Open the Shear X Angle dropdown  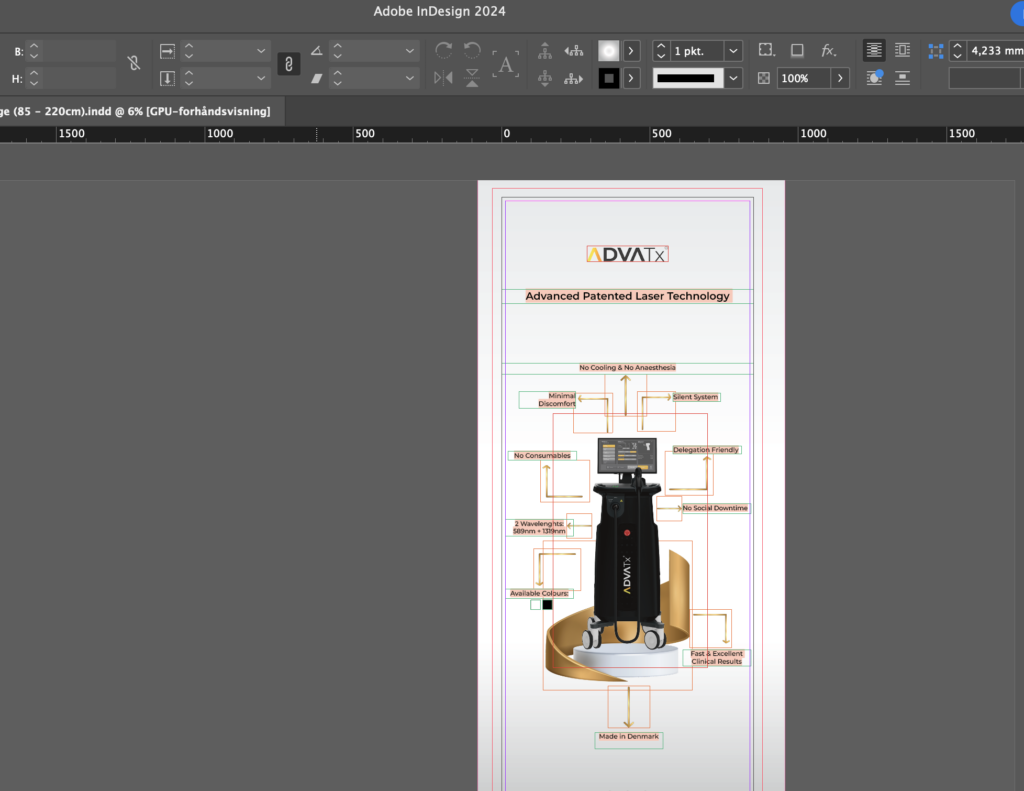click(x=409, y=78)
